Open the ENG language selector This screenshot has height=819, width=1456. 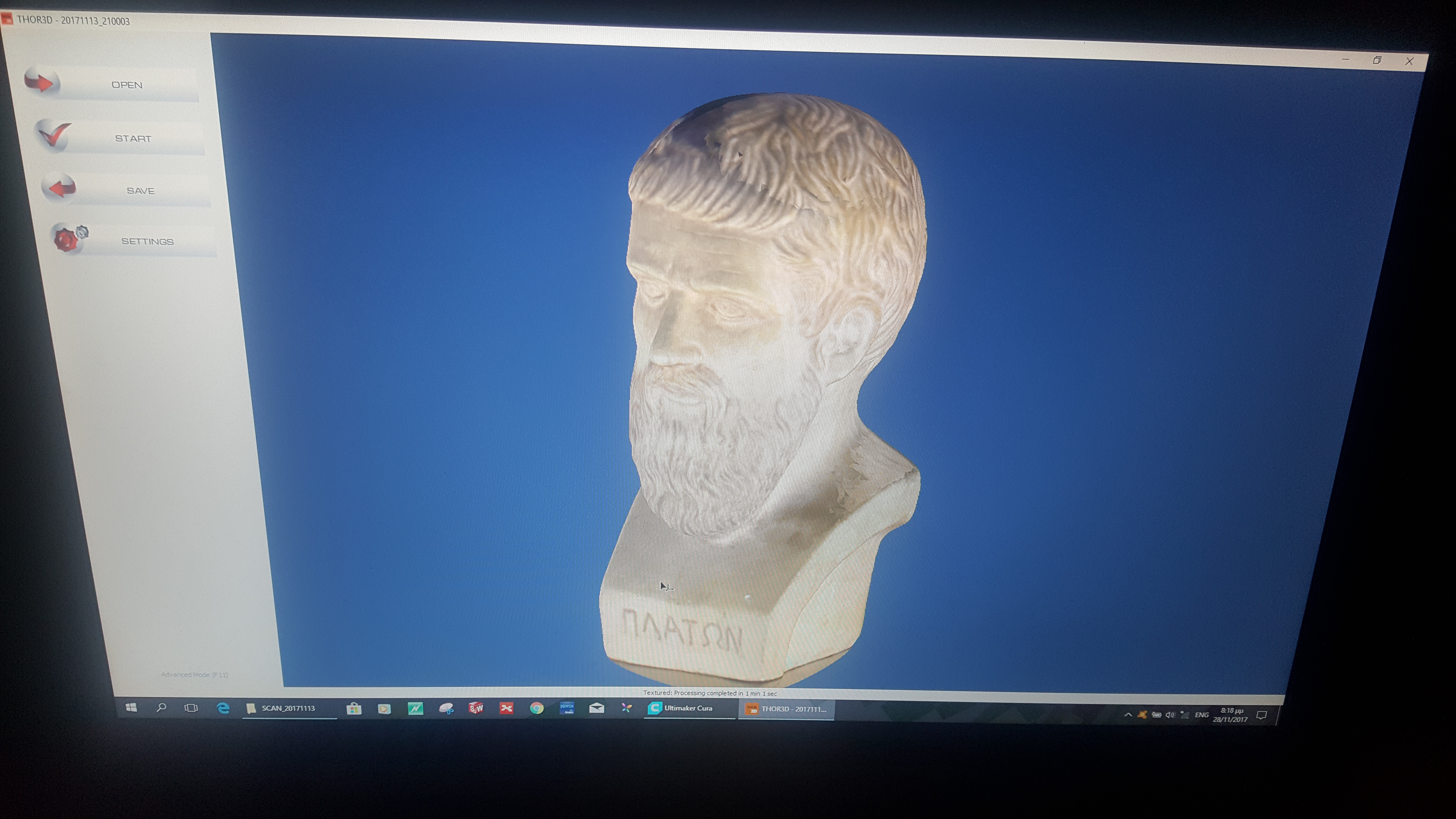[x=1202, y=715]
